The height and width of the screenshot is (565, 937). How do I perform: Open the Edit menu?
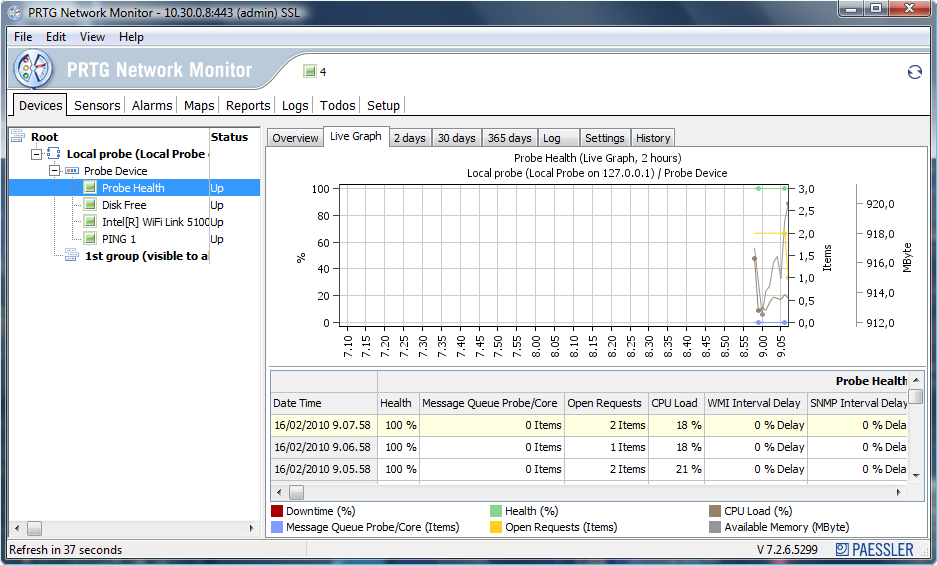[x=56, y=37]
